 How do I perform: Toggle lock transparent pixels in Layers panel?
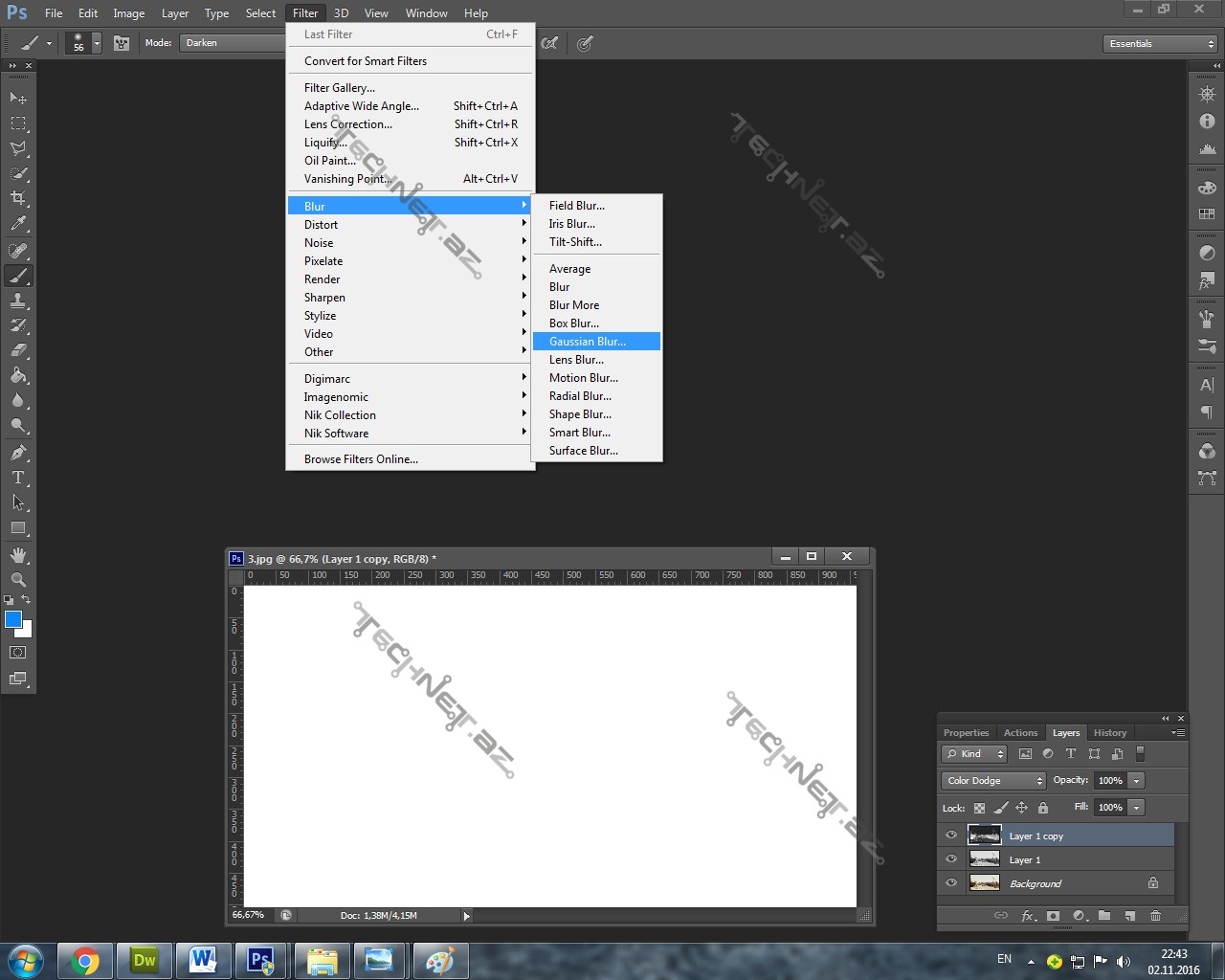(x=979, y=808)
